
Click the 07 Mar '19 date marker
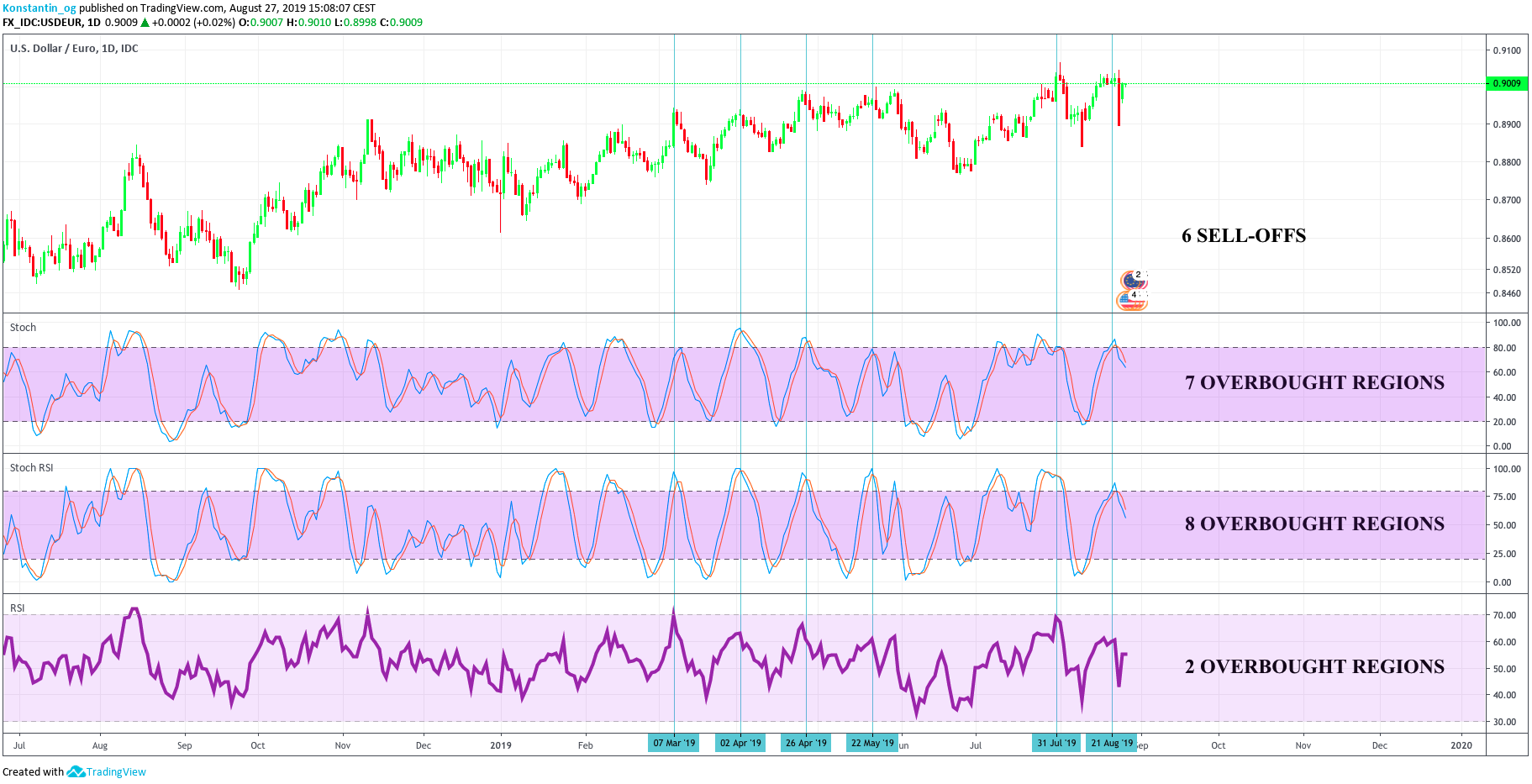point(674,743)
